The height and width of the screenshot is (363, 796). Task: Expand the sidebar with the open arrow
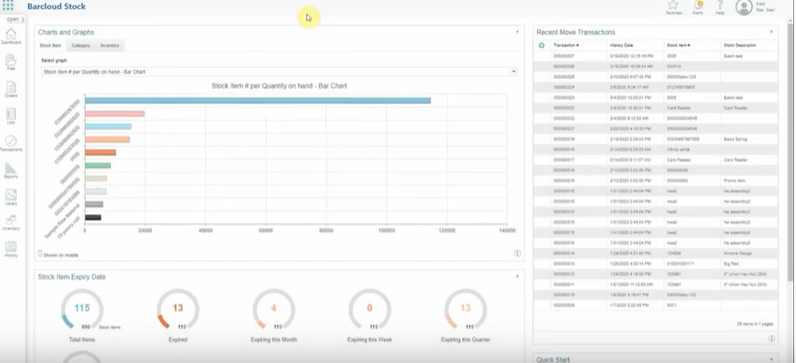[15, 19]
